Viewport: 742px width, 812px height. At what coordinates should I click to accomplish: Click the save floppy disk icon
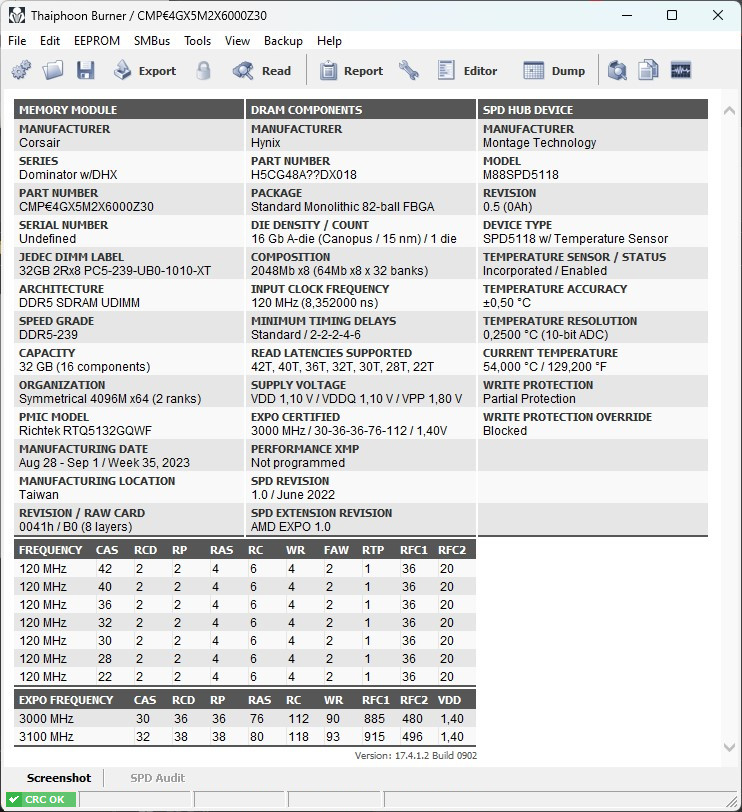pyautogui.click(x=85, y=71)
